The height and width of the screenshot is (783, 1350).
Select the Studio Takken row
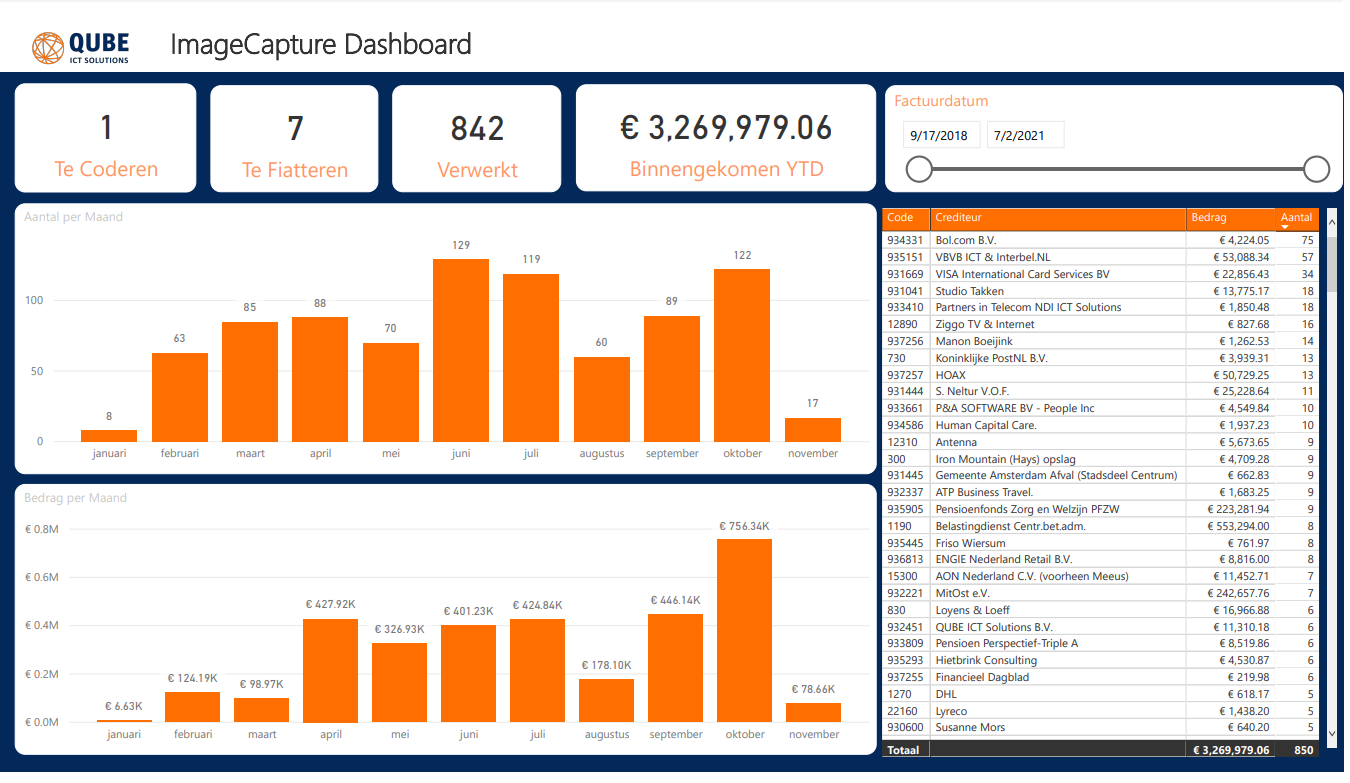(x=1100, y=291)
